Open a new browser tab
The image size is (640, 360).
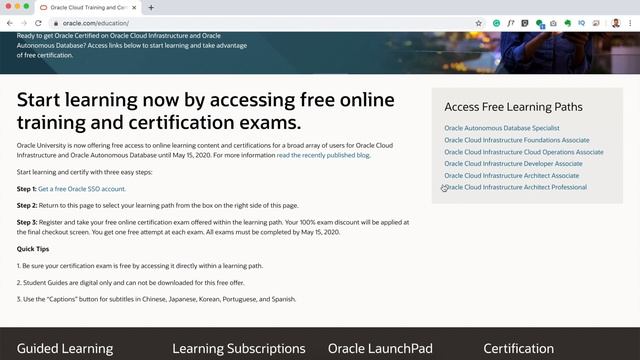click(x=151, y=7)
